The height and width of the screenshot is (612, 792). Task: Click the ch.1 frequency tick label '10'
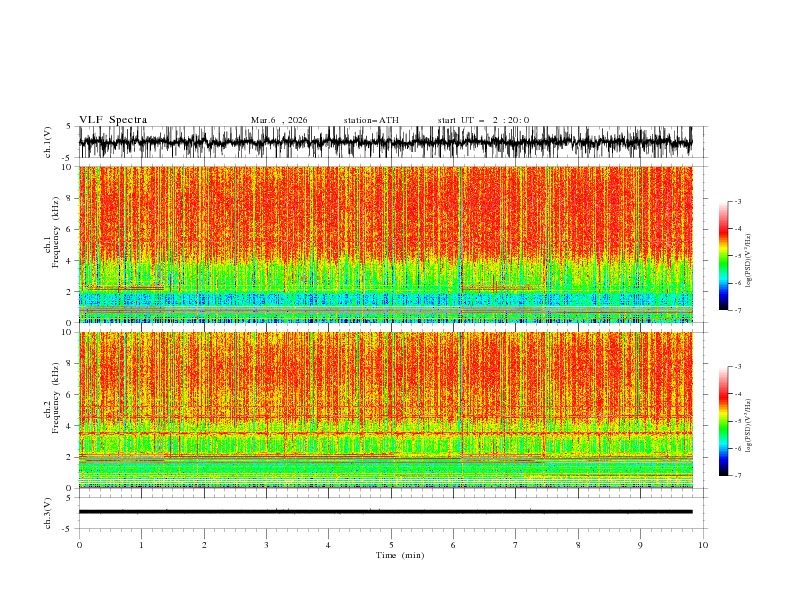click(66, 167)
